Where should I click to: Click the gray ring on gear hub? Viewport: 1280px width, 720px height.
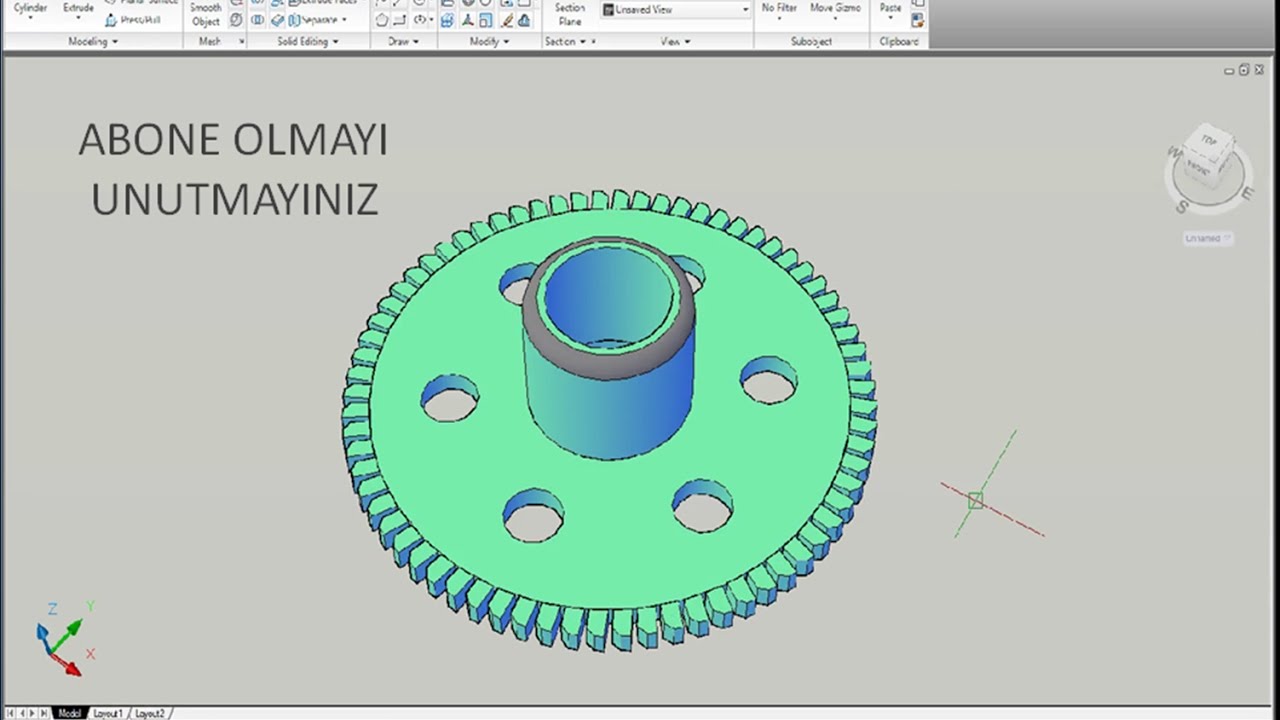(608, 365)
